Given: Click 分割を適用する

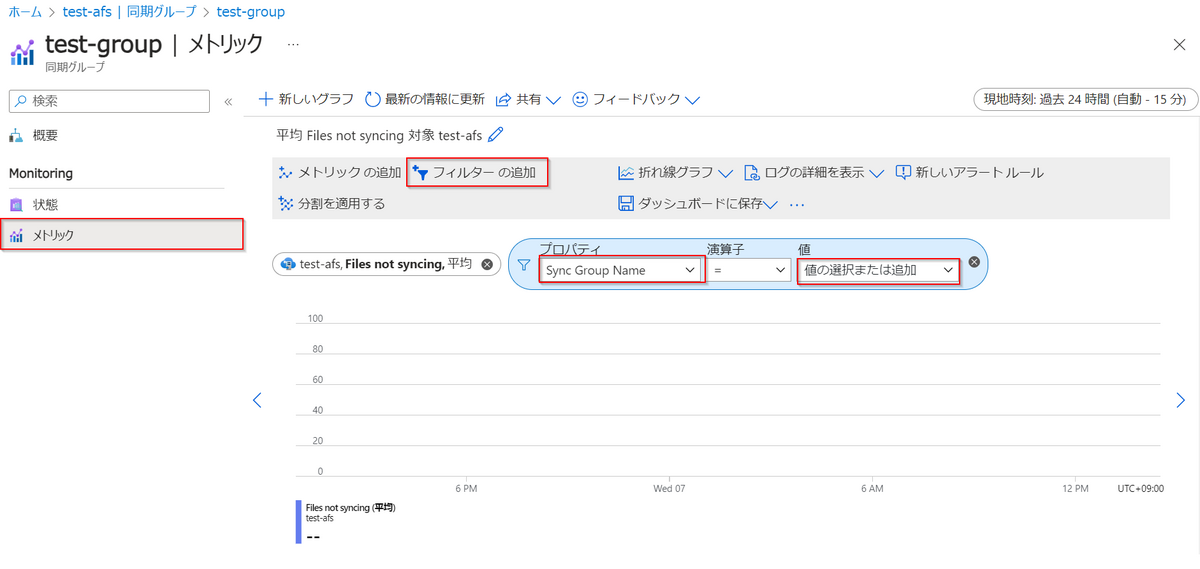Looking at the screenshot, I should click(331, 203).
